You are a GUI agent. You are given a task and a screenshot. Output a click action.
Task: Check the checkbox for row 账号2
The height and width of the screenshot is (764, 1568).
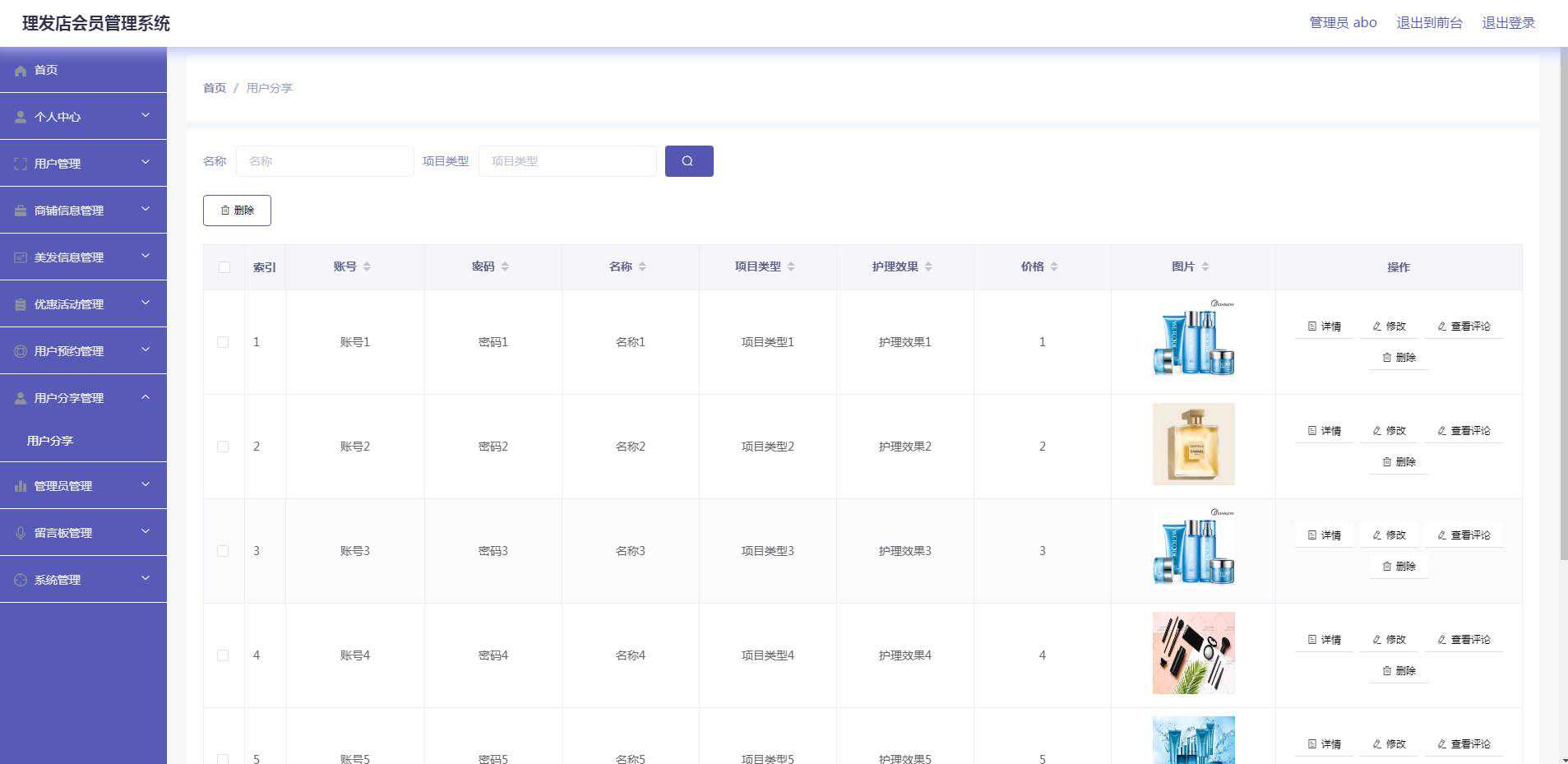coord(223,447)
